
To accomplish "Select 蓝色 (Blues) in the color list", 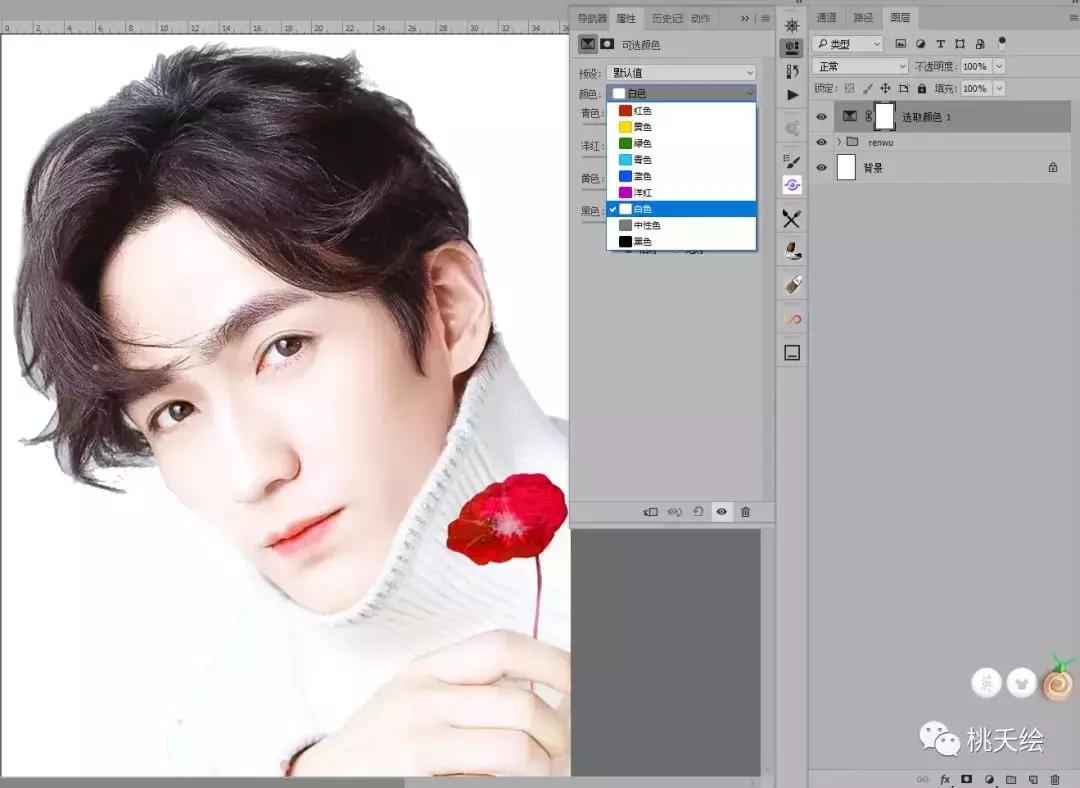I will click(681, 176).
